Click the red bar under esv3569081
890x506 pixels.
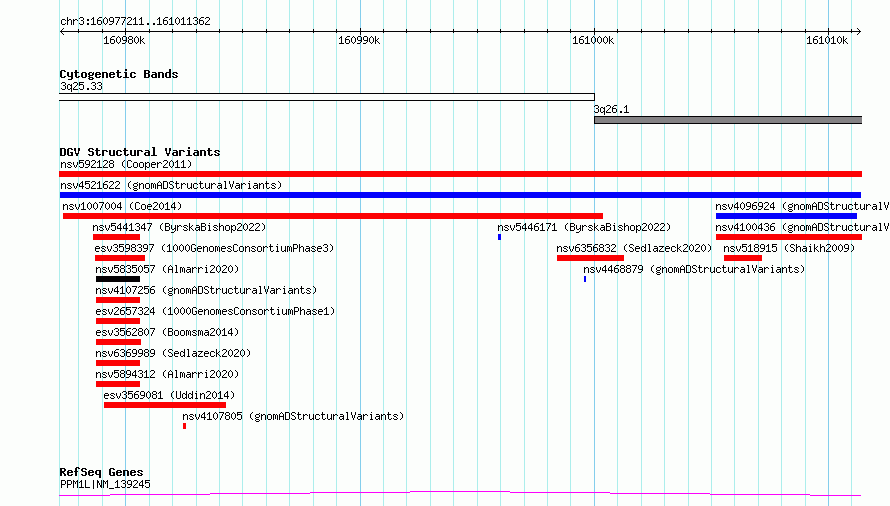point(165,405)
